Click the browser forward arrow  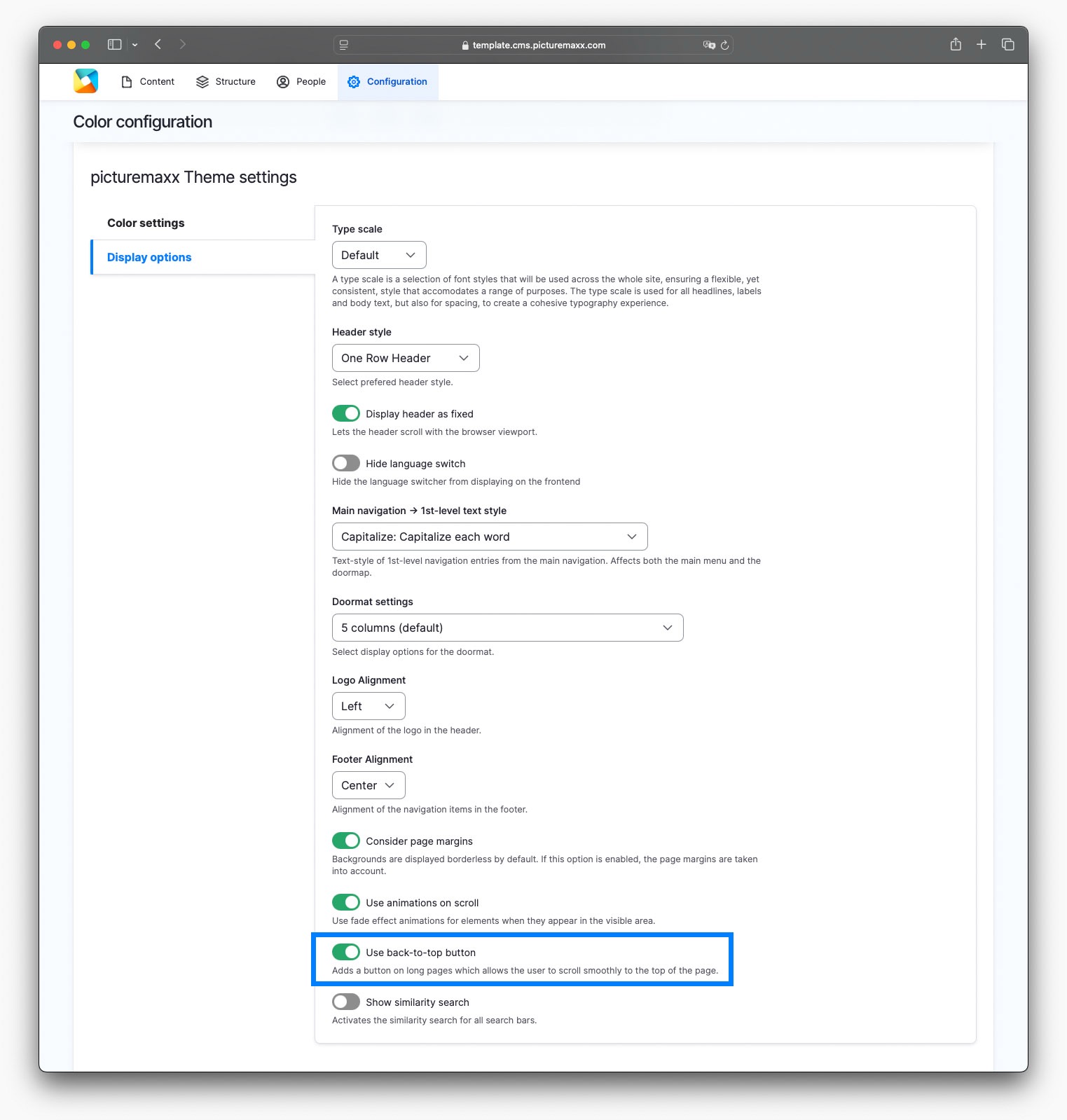tap(183, 44)
